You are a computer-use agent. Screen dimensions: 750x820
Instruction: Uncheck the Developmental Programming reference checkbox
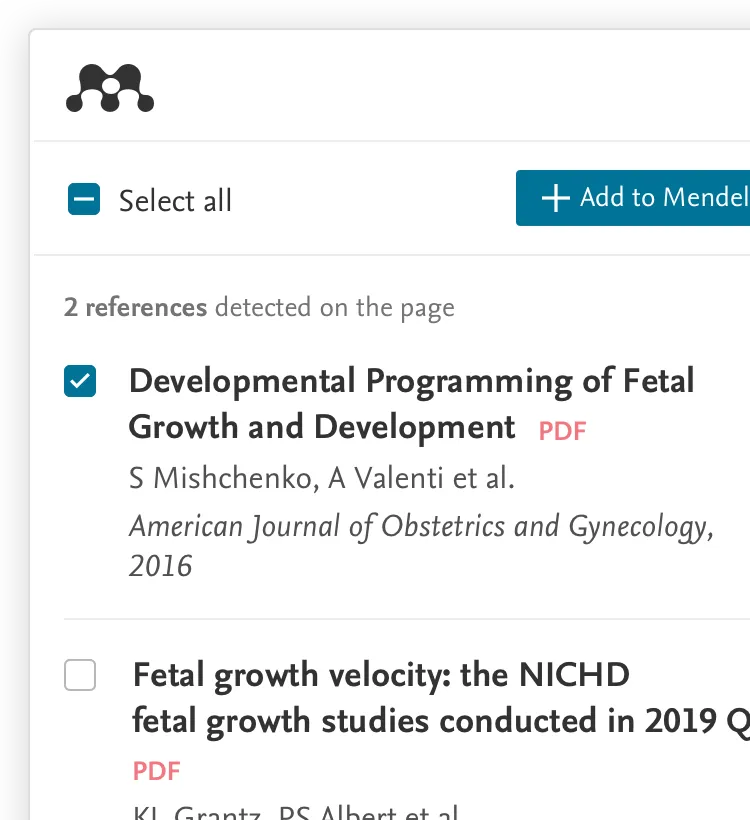click(80, 381)
